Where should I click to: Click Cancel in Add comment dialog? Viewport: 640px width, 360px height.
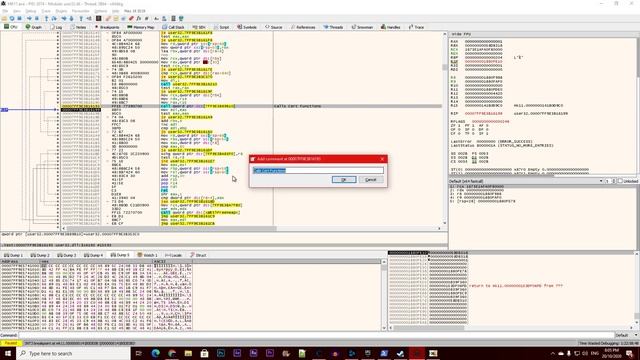(370, 180)
